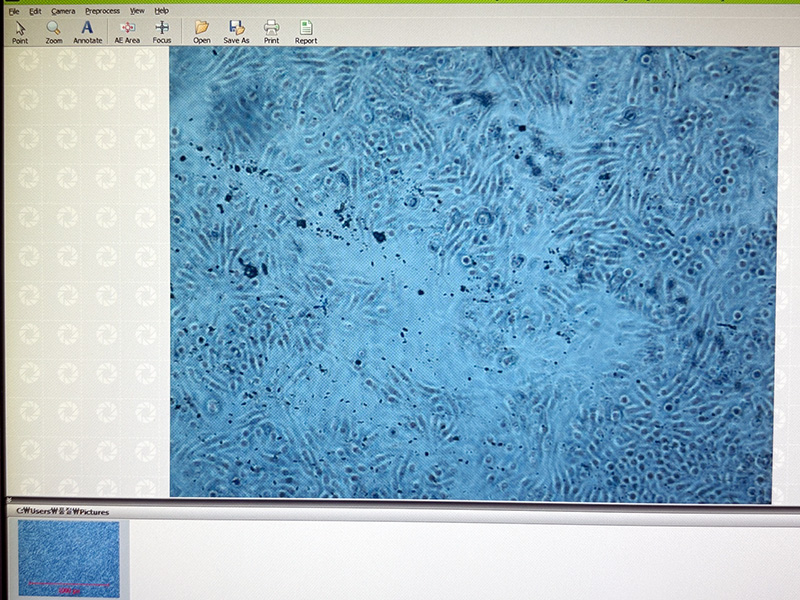
Task: Select the saved image thumbnail with scale bar
Action: pyautogui.click(x=69, y=558)
